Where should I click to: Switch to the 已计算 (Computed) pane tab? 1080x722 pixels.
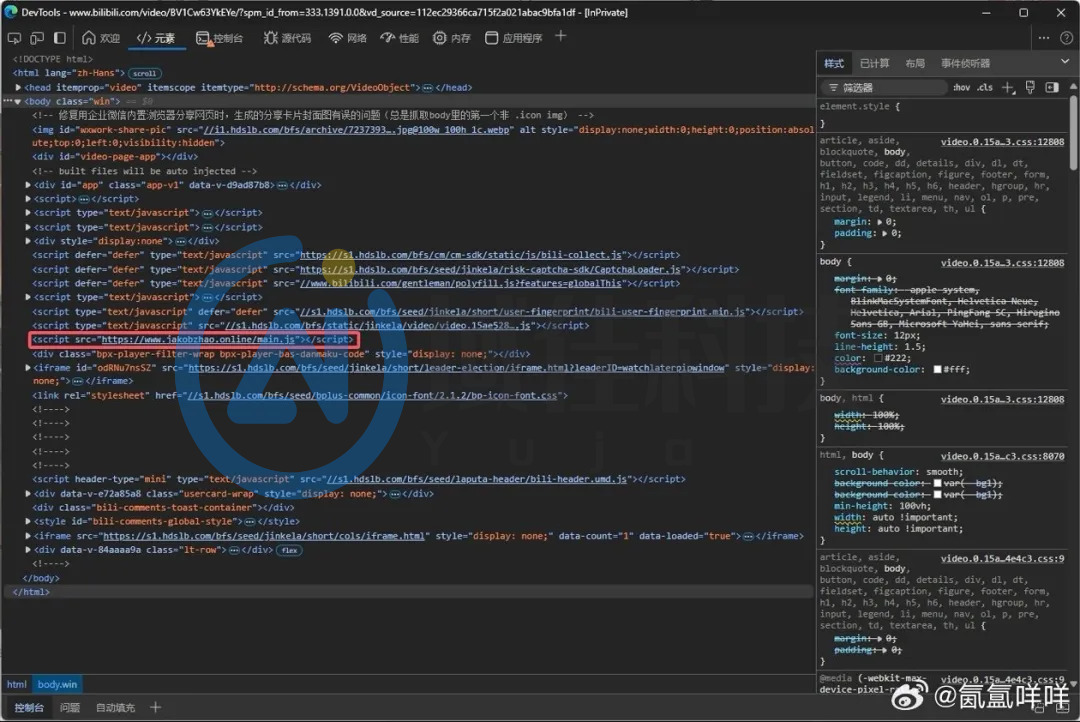[x=875, y=63]
